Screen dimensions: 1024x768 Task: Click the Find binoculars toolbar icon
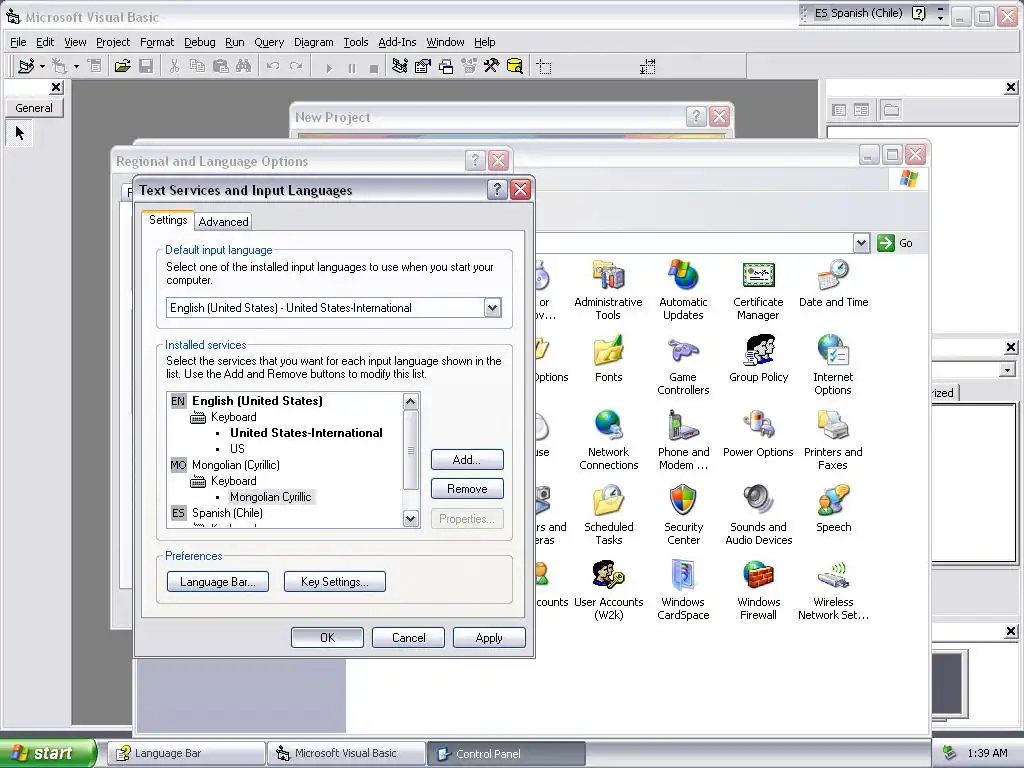[244, 66]
